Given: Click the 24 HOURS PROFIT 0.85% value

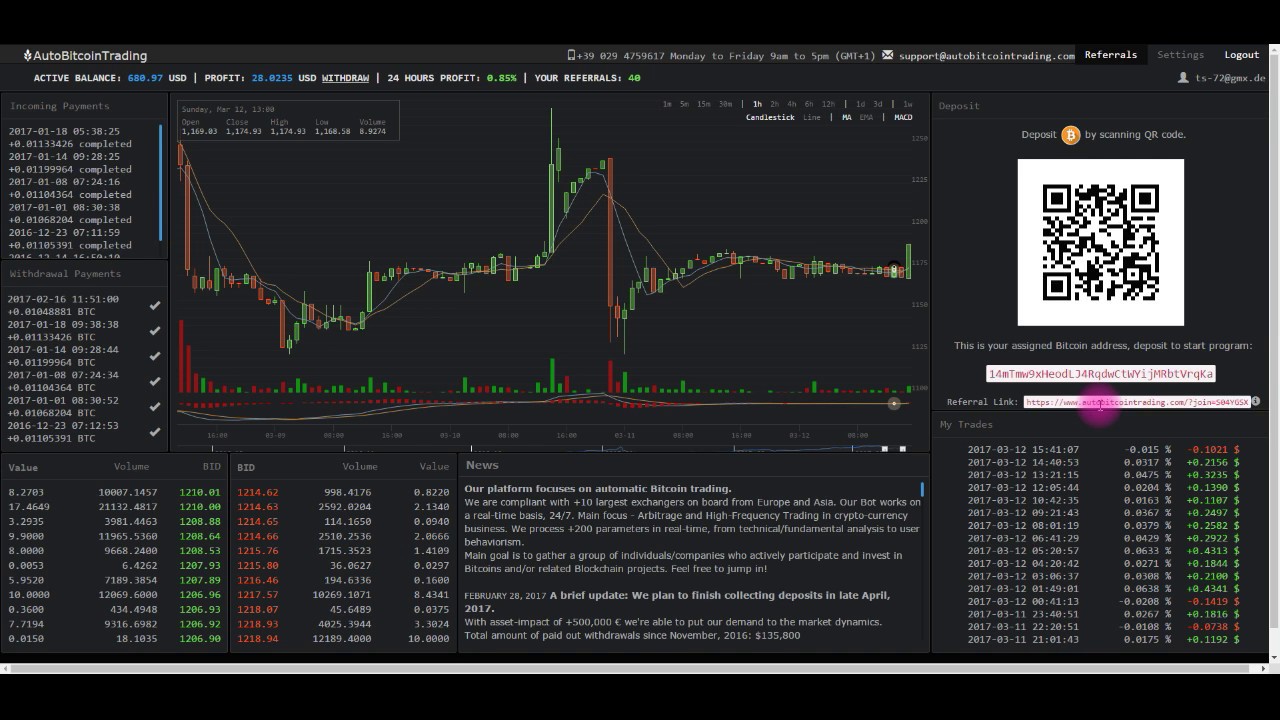Looking at the screenshot, I should coord(502,78).
